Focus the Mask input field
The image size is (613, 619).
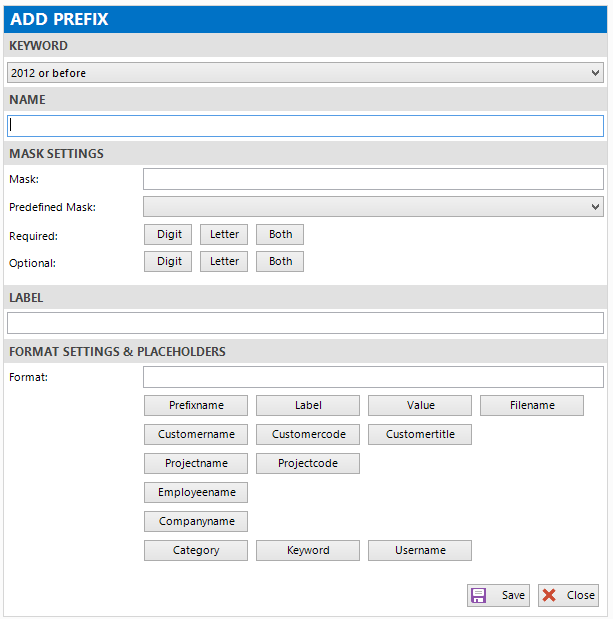(x=373, y=179)
